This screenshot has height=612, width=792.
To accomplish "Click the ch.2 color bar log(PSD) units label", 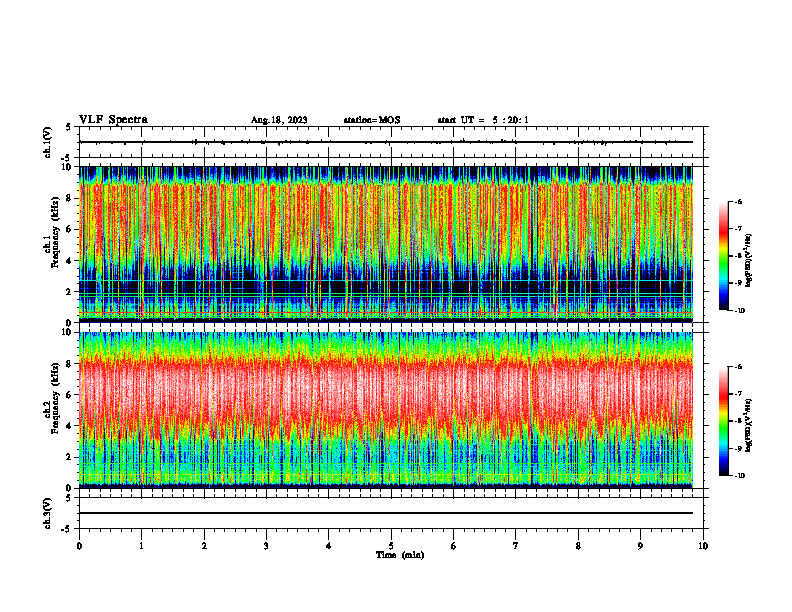I will pos(749,425).
